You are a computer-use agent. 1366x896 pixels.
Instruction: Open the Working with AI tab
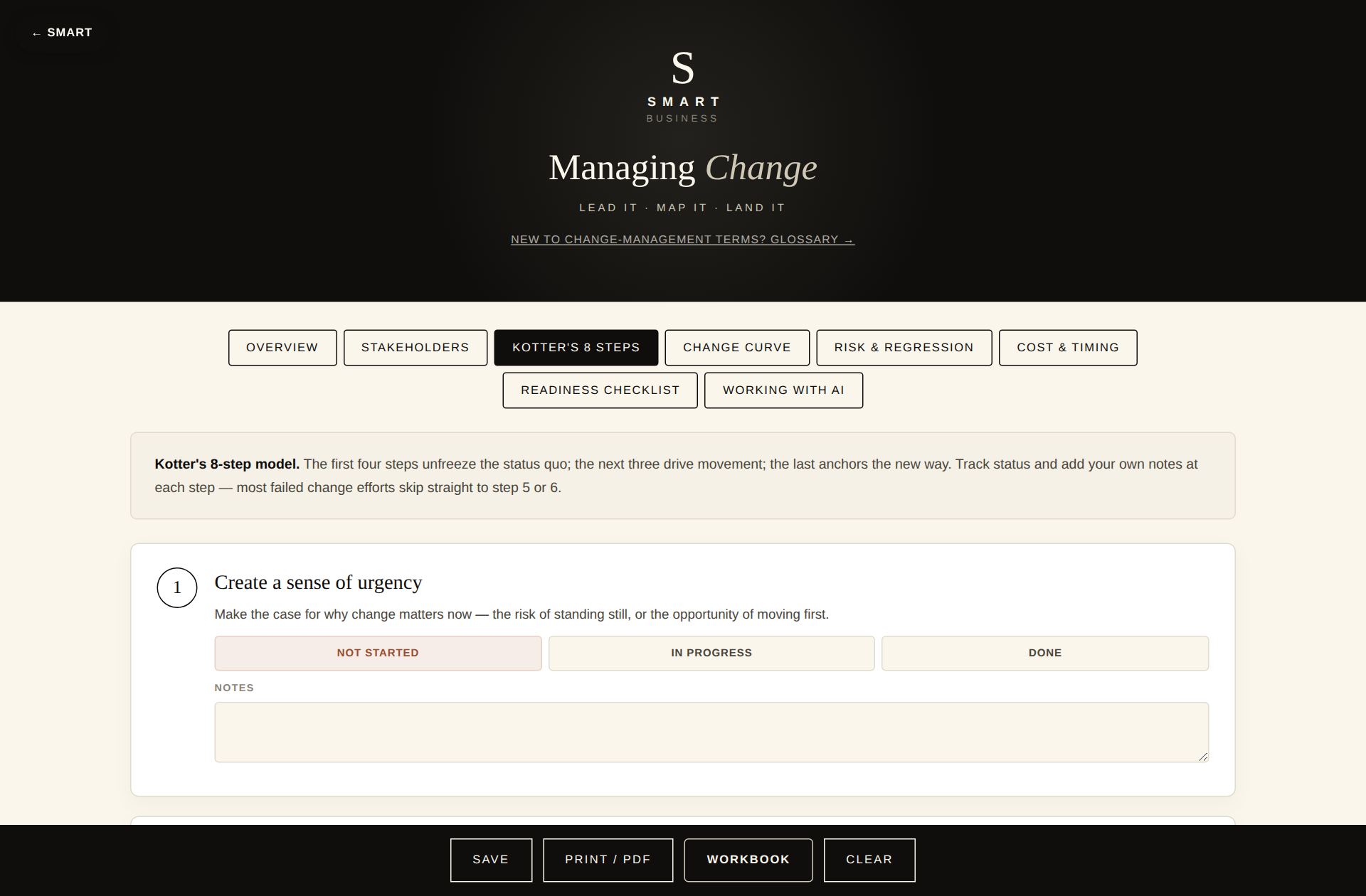coord(784,390)
